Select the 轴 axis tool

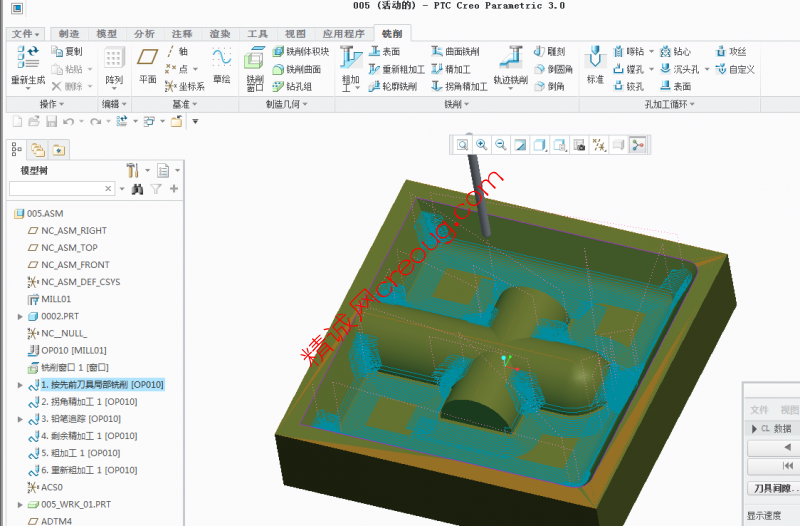tap(177, 52)
